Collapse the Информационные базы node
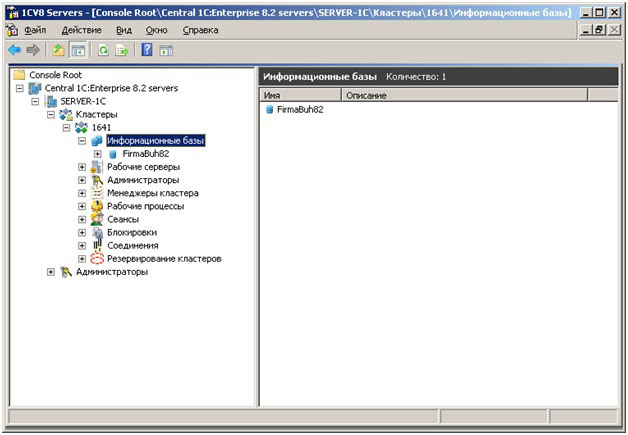628x435 pixels. [82, 141]
